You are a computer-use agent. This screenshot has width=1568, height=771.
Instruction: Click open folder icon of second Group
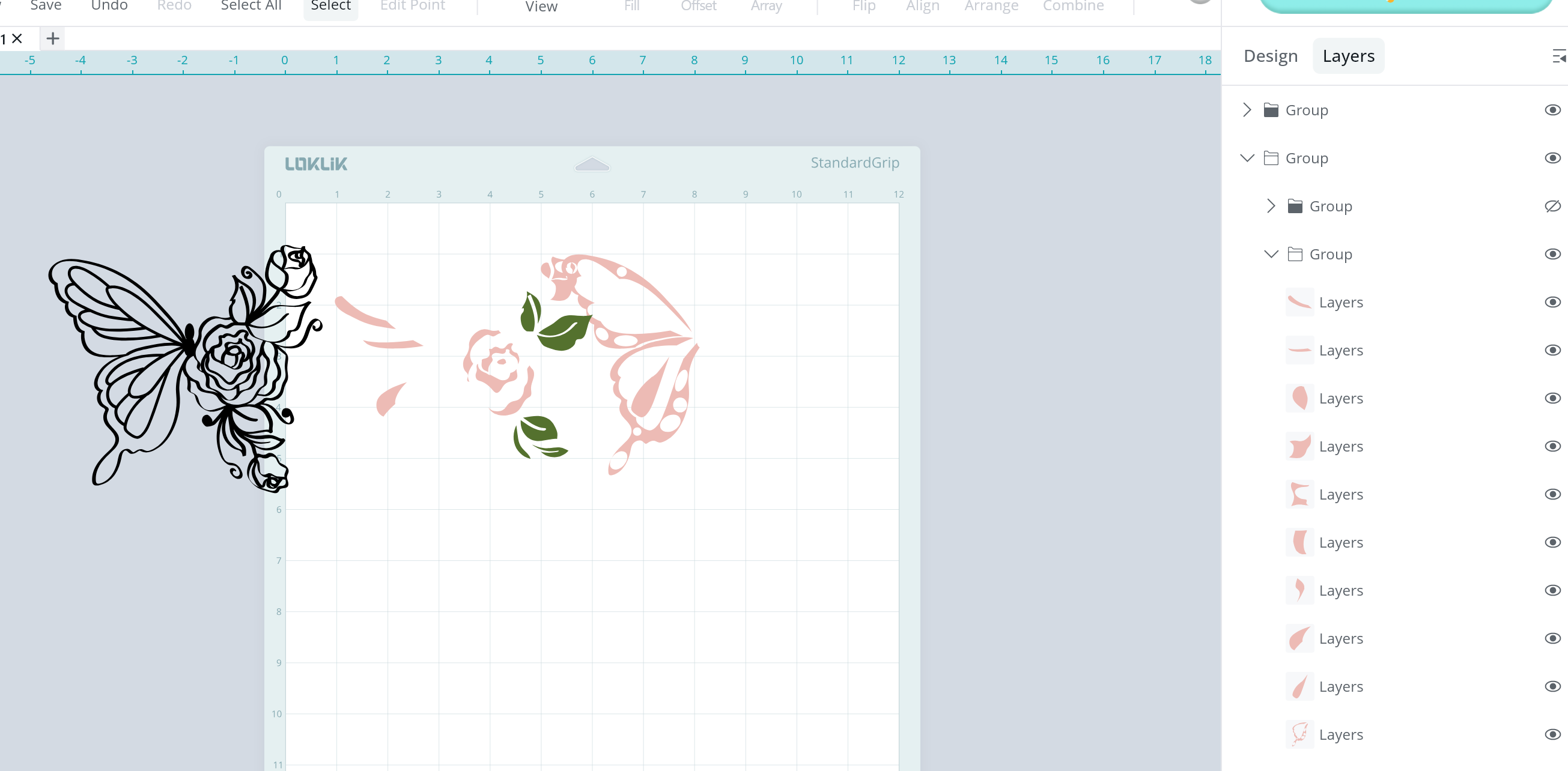click(1271, 158)
